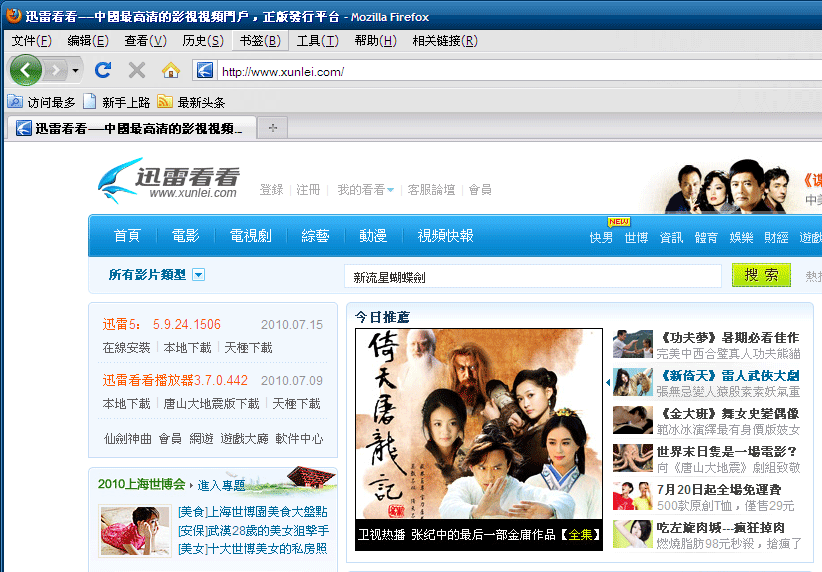Click 在線安裝 for 迅雷5

pyautogui.click(x=126, y=348)
